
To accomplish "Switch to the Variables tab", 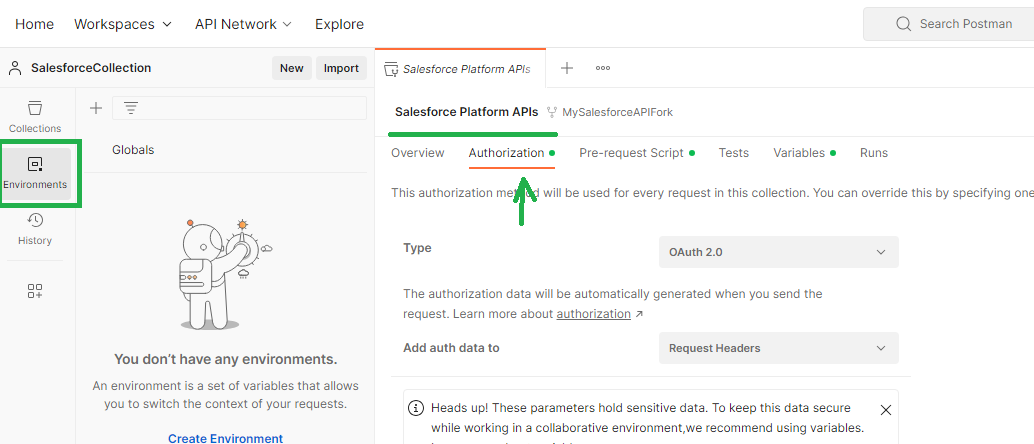I will [x=805, y=153].
